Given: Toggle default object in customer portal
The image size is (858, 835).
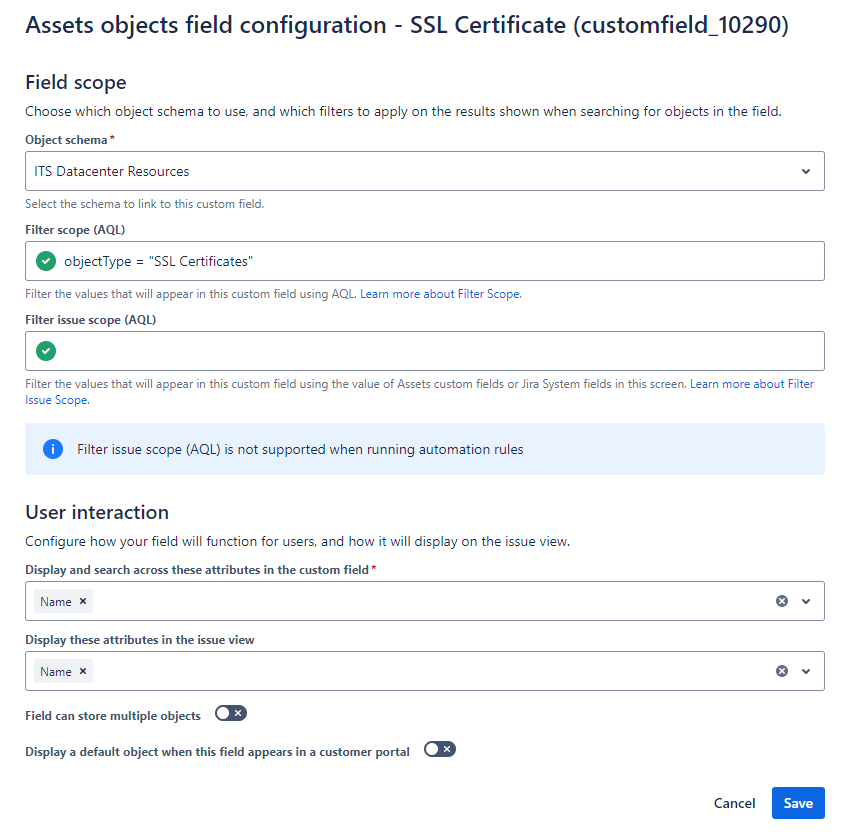Looking at the screenshot, I should tap(440, 749).
